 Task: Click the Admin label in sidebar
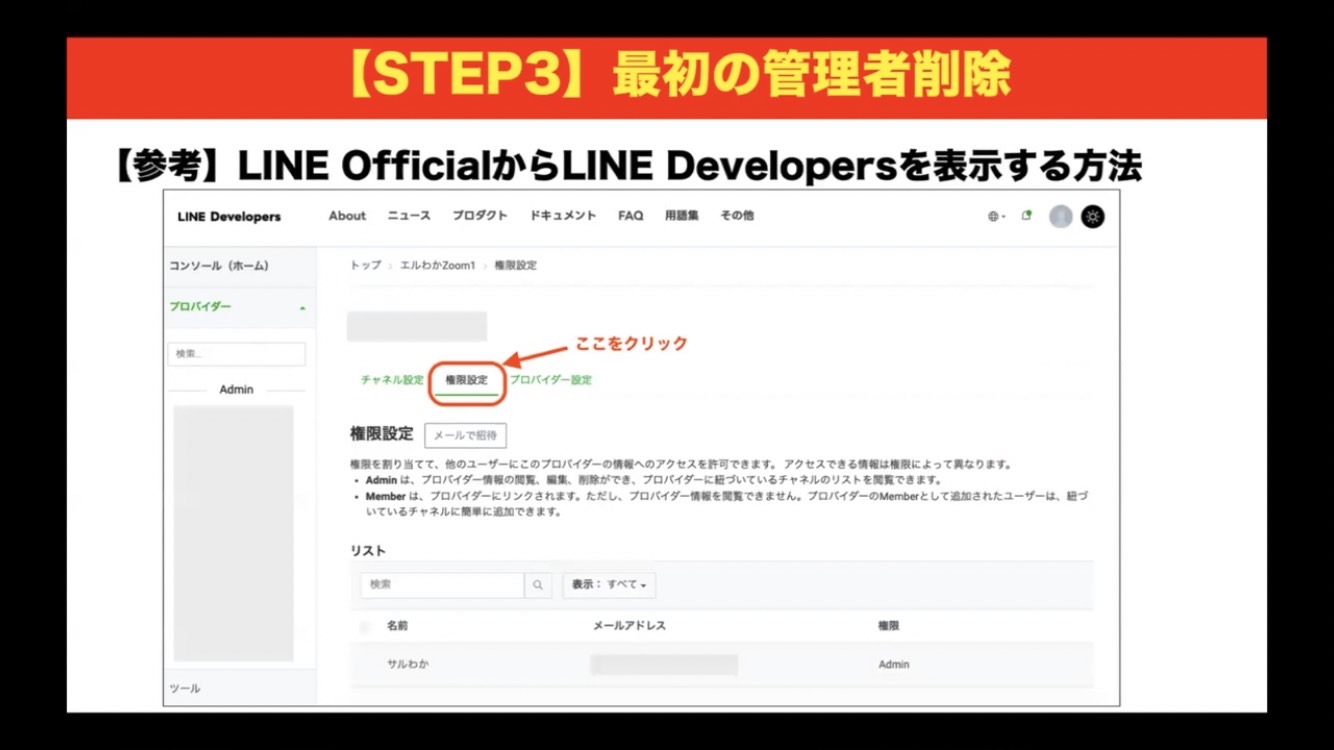tap(237, 390)
